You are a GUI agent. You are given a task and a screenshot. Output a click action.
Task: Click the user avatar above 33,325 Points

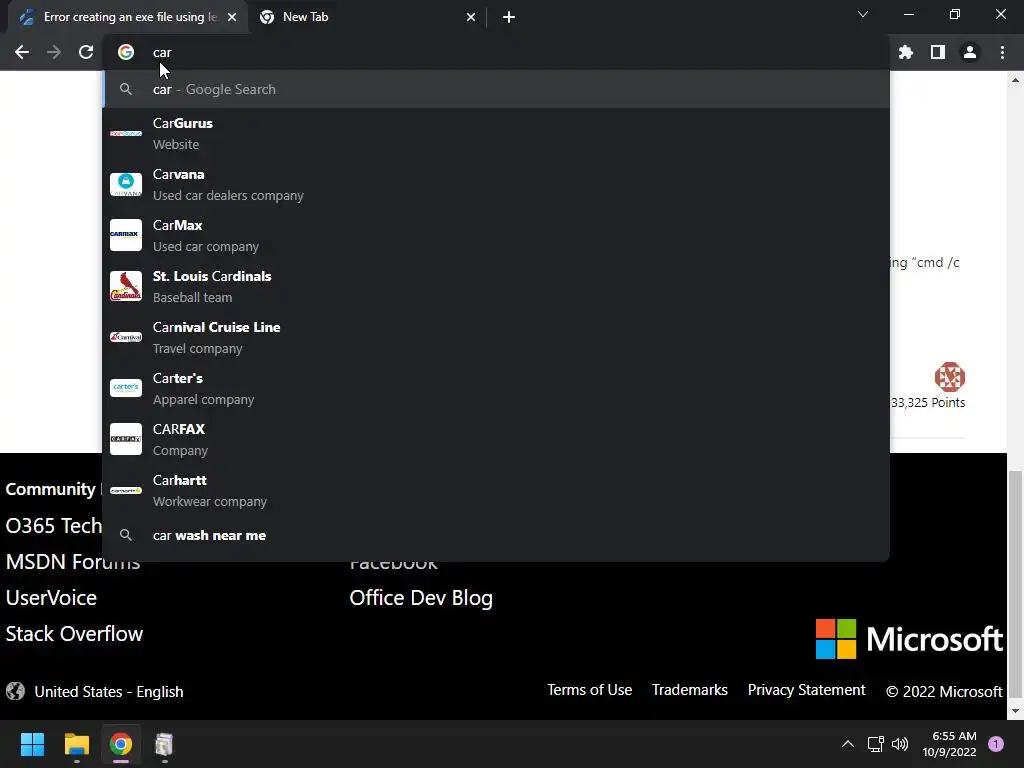(x=950, y=377)
